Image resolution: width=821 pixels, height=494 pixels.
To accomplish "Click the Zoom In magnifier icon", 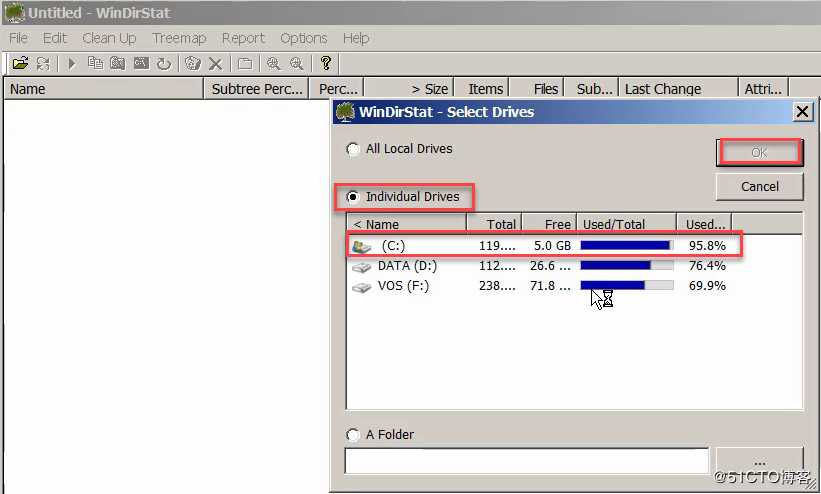I will (273, 64).
